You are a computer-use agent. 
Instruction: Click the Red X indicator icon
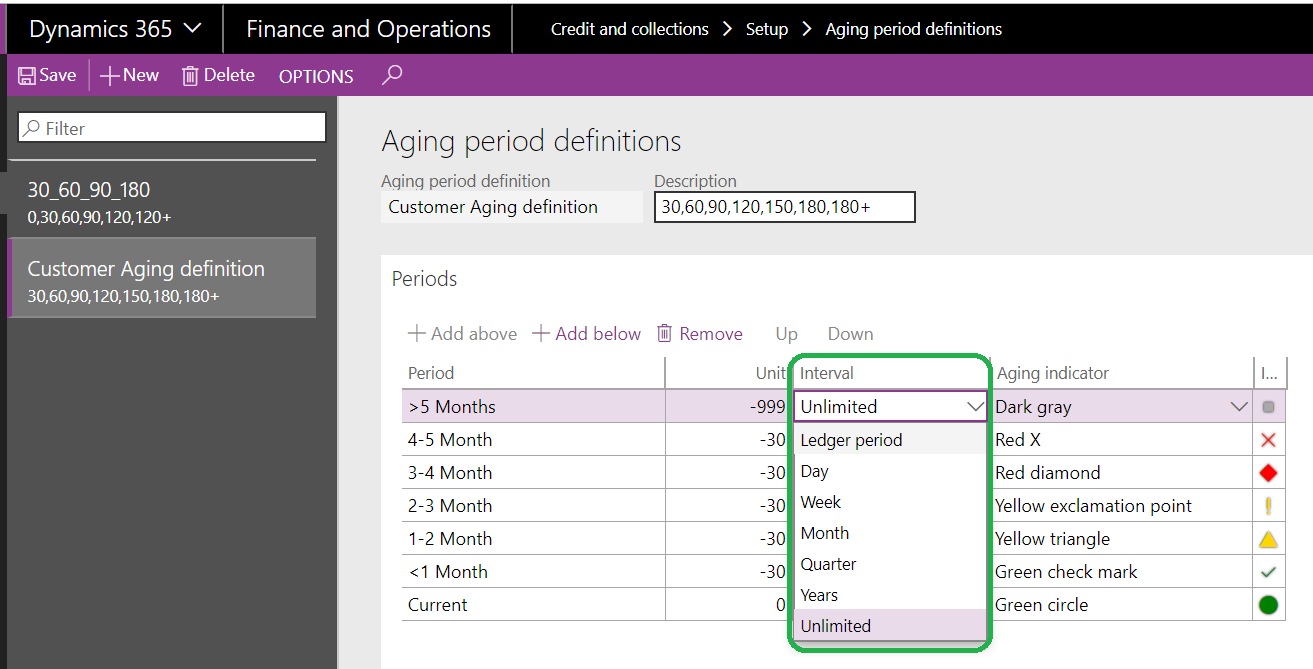point(1268,440)
